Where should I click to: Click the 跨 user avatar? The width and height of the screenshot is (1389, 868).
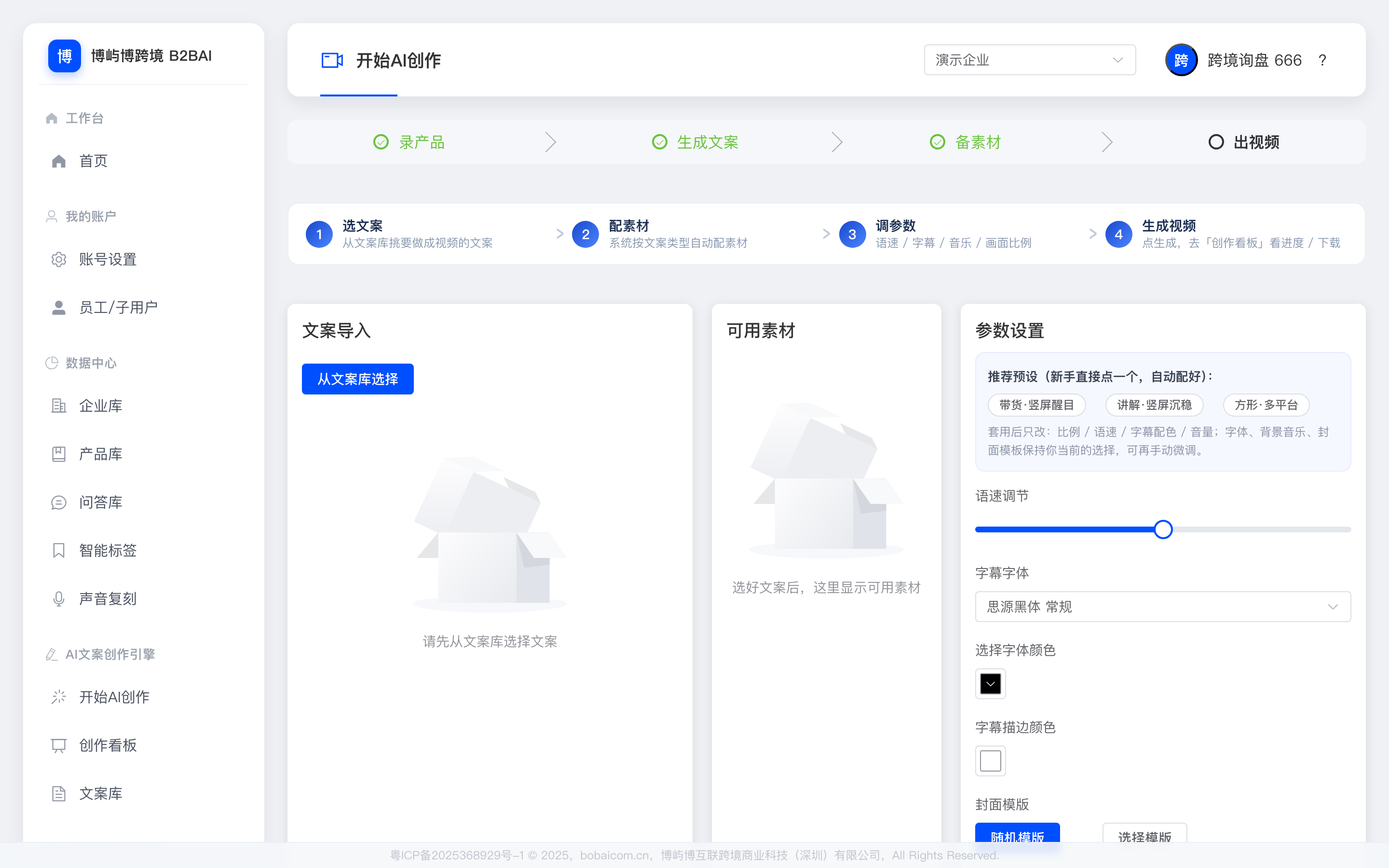click(1181, 60)
